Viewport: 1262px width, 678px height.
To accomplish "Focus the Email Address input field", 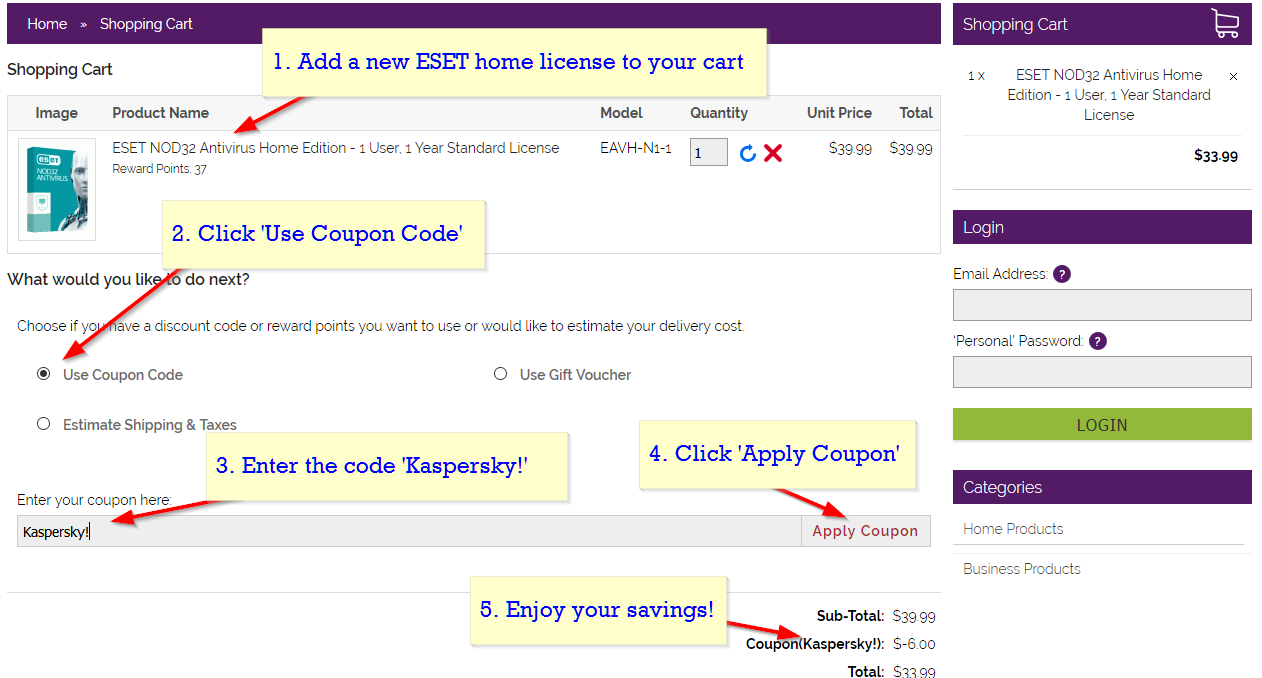I will coord(1101,305).
